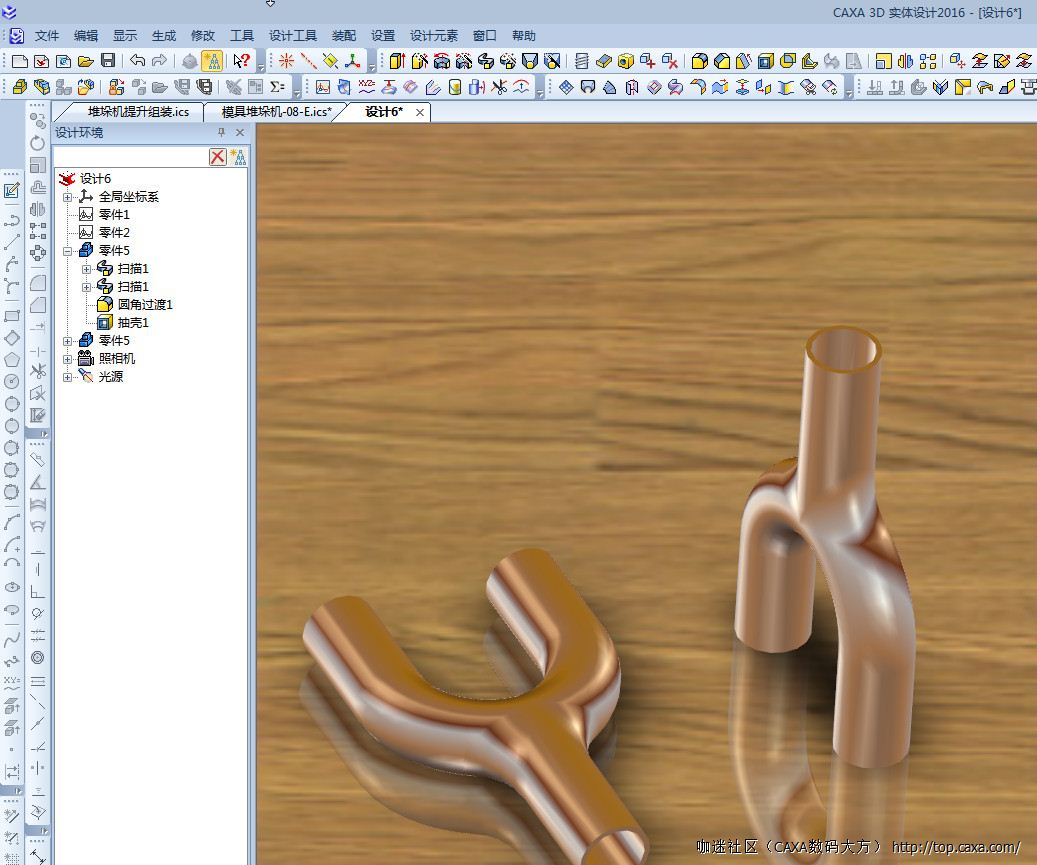Expand the 照相机 node
Screen dimensions: 1037x865
tap(67, 359)
